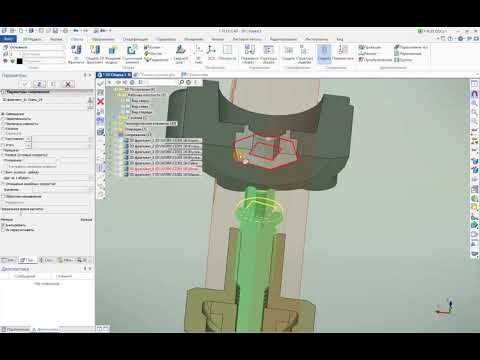Click checkmark atop vertical viewport toolbar

click(x=100, y=83)
